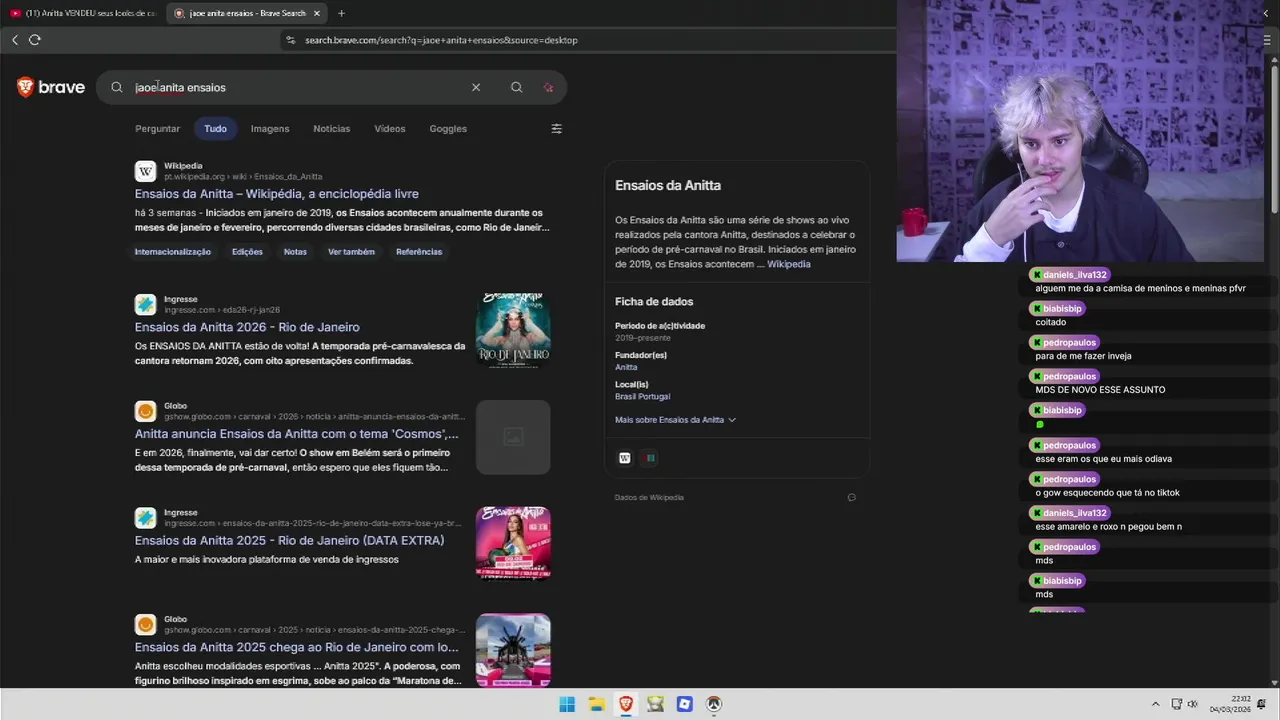Open site settings icon in address bar
Image resolution: width=1280 pixels, height=720 pixels.
pos(290,40)
